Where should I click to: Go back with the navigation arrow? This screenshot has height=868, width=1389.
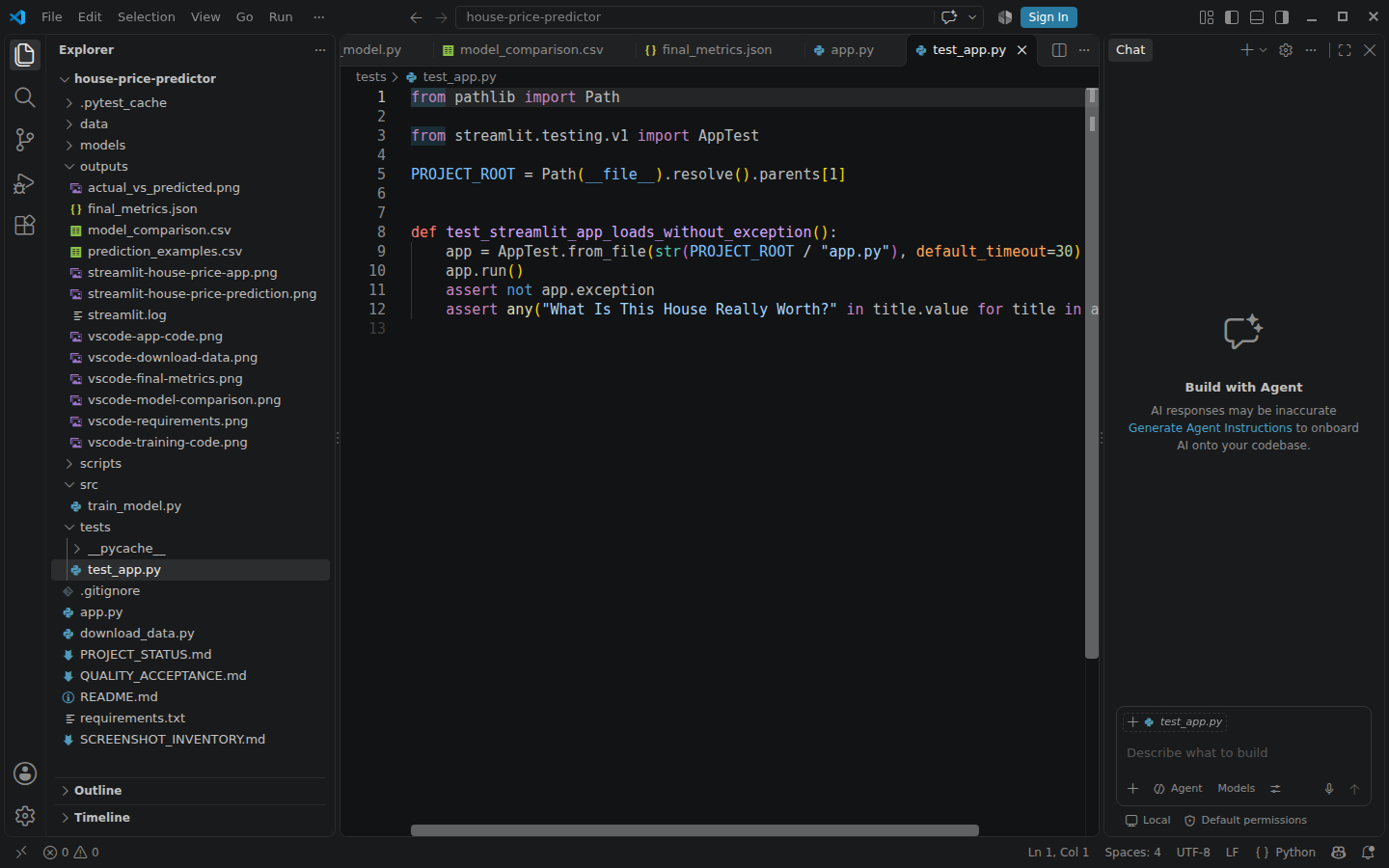[416, 17]
